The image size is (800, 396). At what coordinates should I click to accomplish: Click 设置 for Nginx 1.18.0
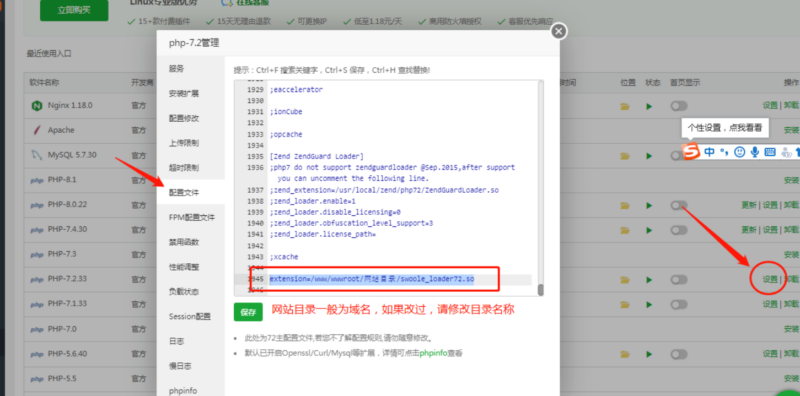point(770,106)
